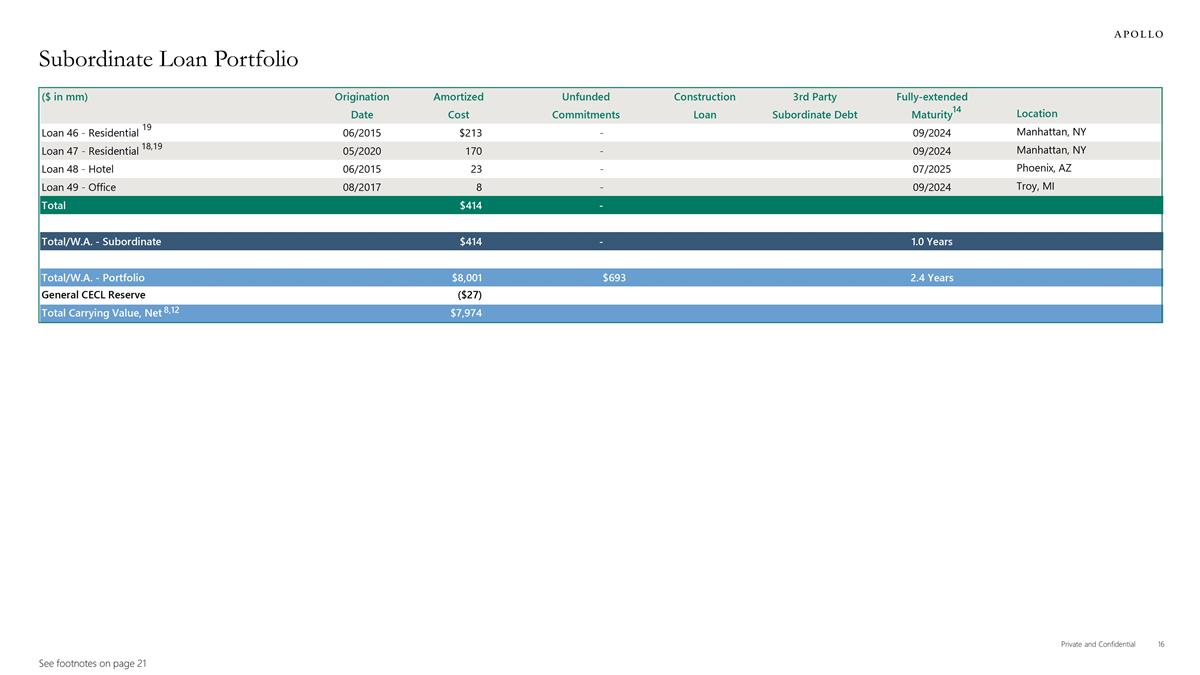The width and height of the screenshot is (1200, 675).
Task: Click the Troy, MI location cell
Action: [1035, 186]
